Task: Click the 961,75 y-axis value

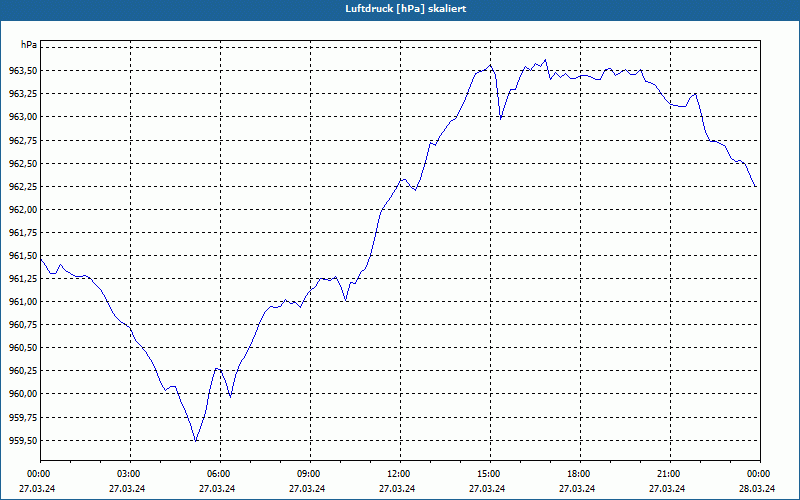Action: coord(23,233)
